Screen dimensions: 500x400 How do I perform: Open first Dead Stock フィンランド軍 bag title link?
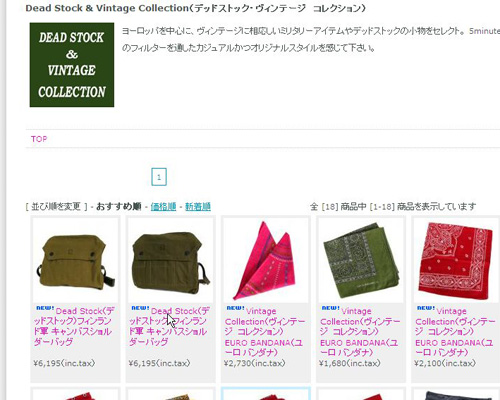(74, 326)
